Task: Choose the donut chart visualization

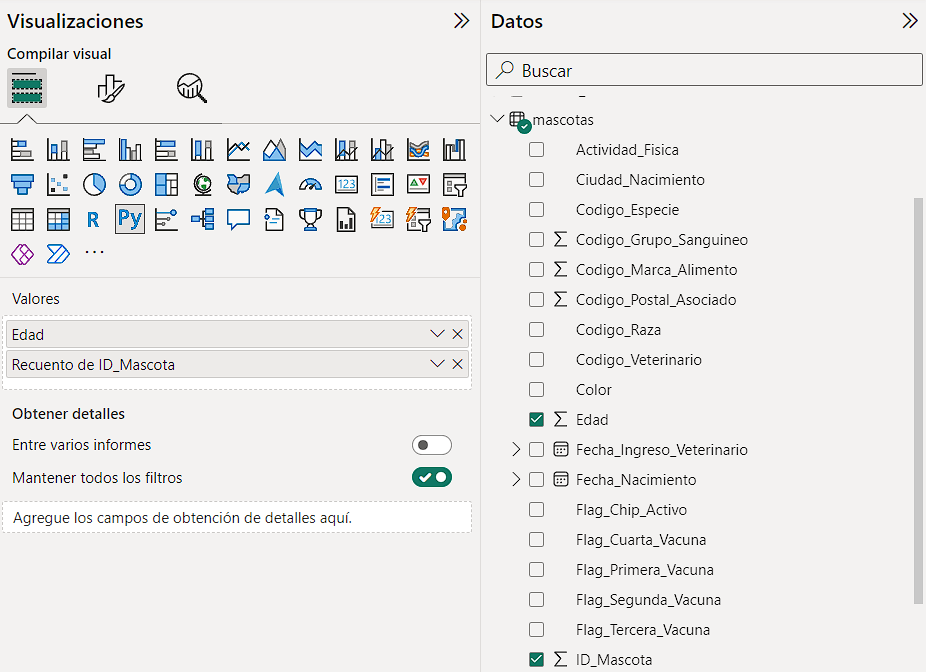Action: (131, 185)
